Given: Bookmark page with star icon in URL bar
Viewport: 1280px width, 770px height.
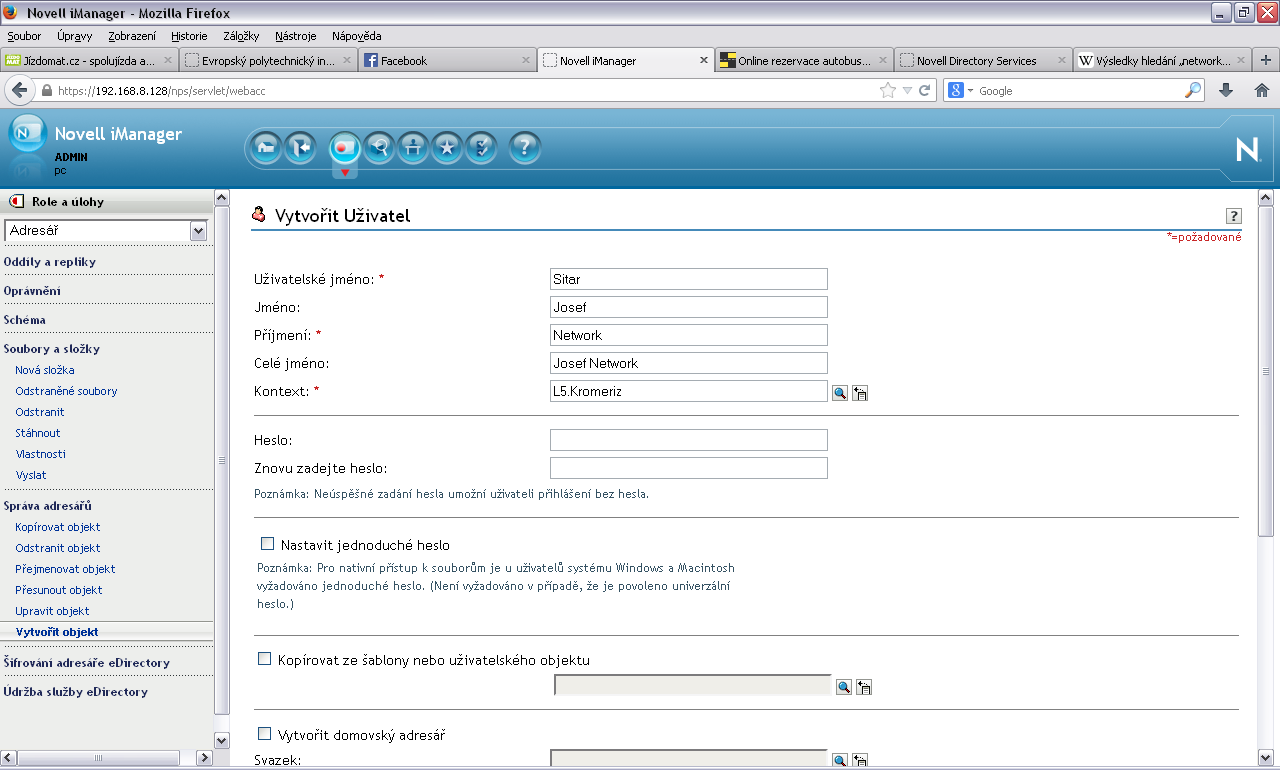Looking at the screenshot, I should 888,90.
